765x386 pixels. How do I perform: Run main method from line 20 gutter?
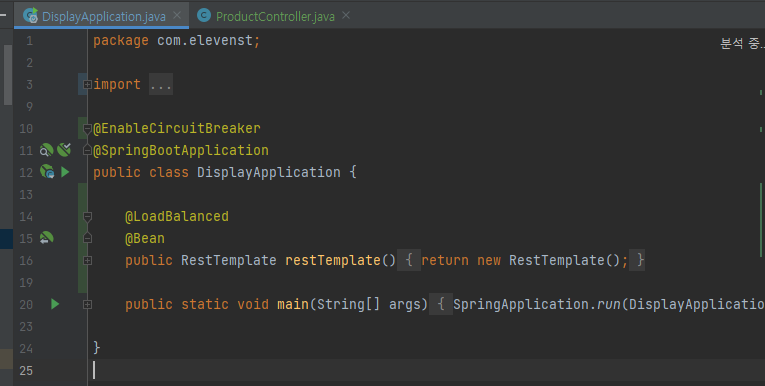click(55, 304)
